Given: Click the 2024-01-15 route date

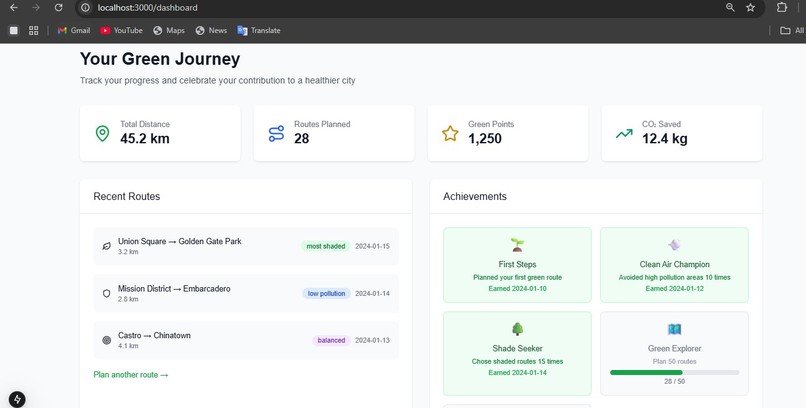Looking at the screenshot, I should 372,246.
